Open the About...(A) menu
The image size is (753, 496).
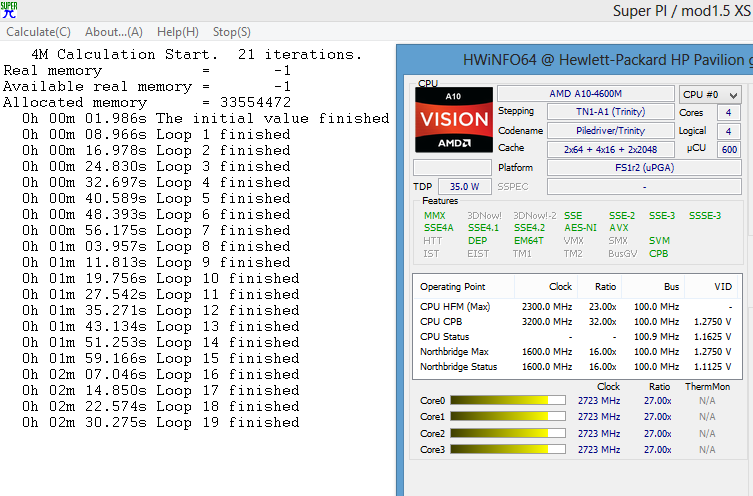pos(114,32)
